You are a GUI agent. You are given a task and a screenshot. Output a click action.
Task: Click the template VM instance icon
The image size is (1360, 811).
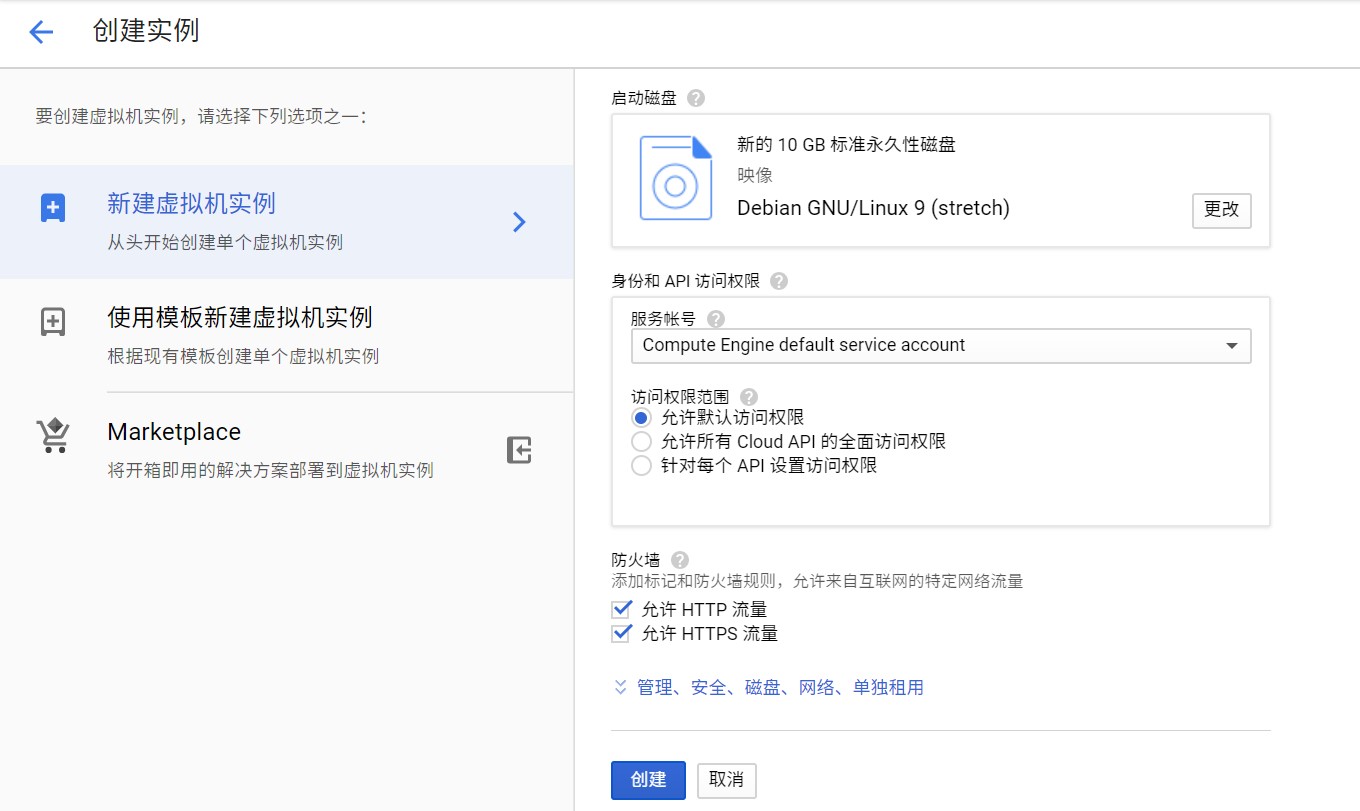52,322
